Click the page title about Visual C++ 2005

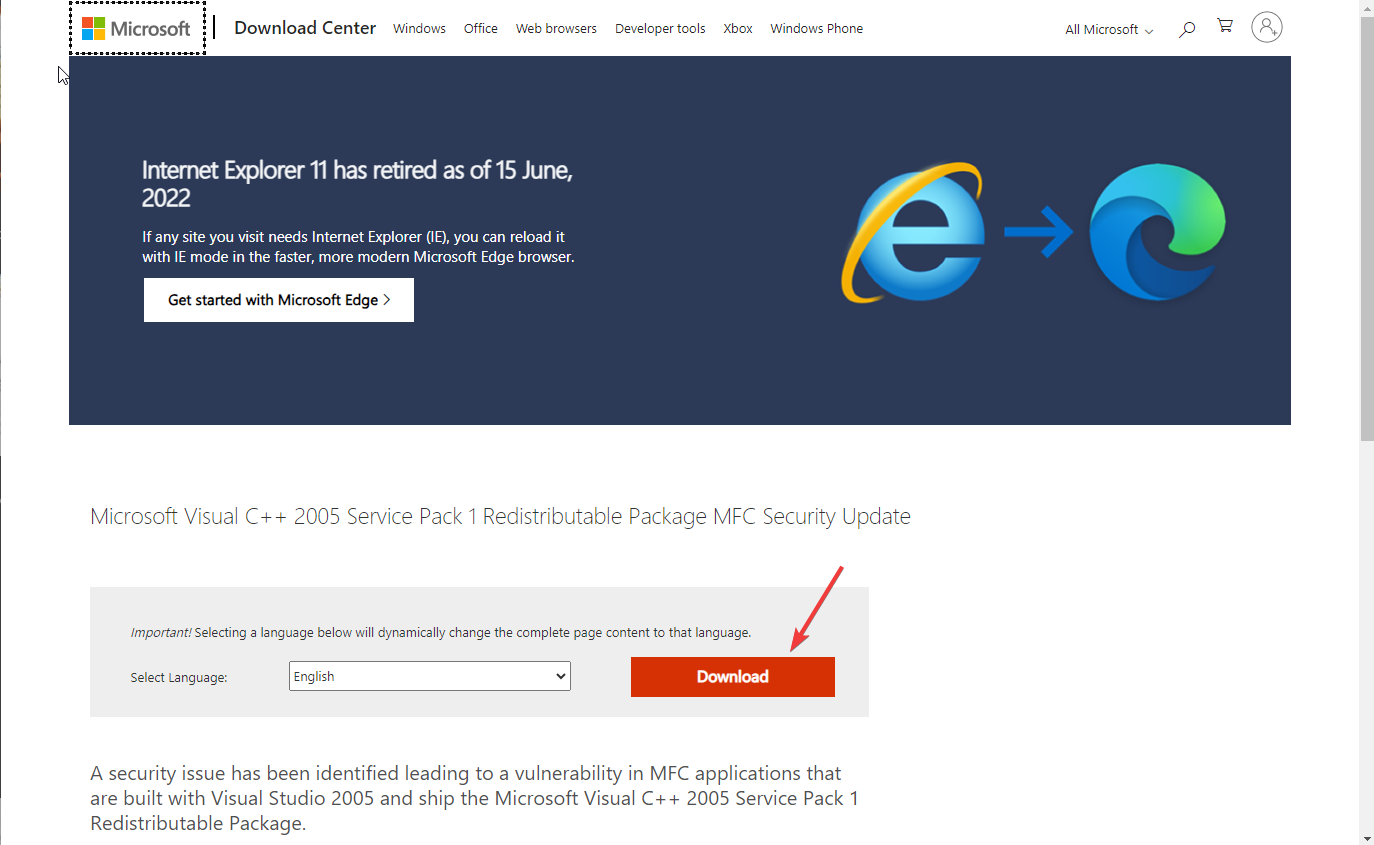pyautogui.click(x=500, y=517)
